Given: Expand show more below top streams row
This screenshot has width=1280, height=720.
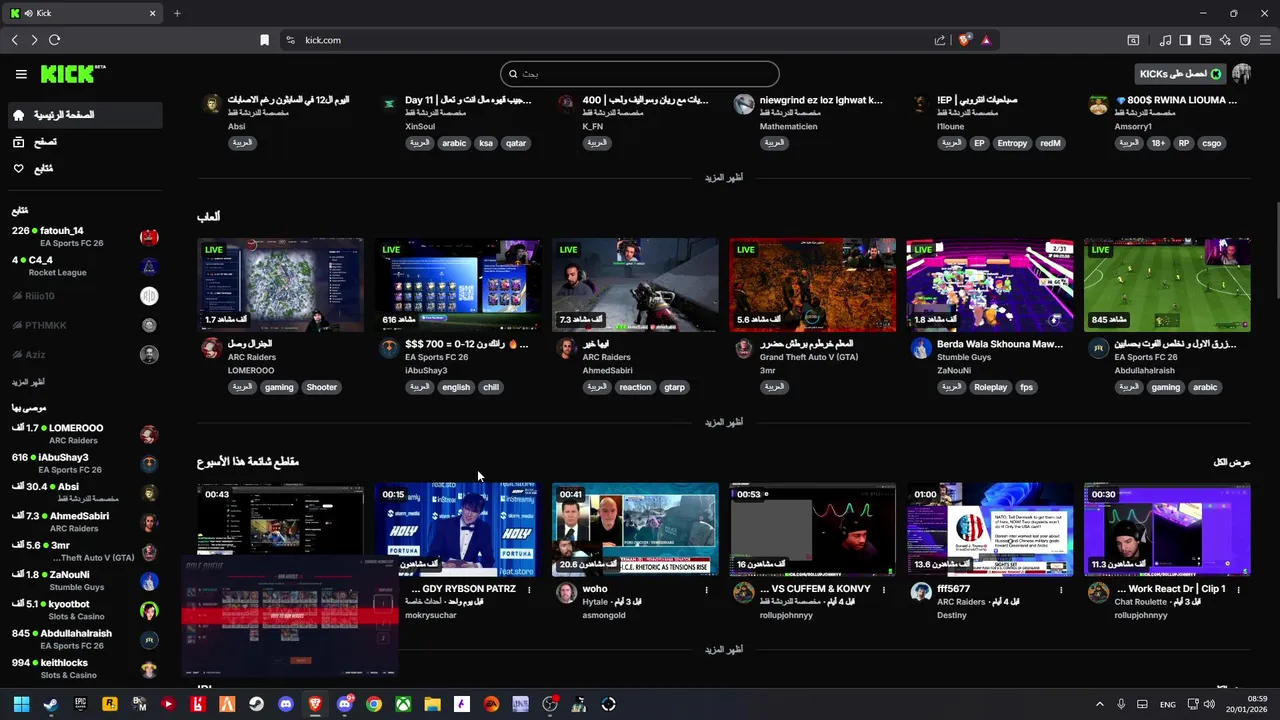Looking at the screenshot, I should pos(723,177).
